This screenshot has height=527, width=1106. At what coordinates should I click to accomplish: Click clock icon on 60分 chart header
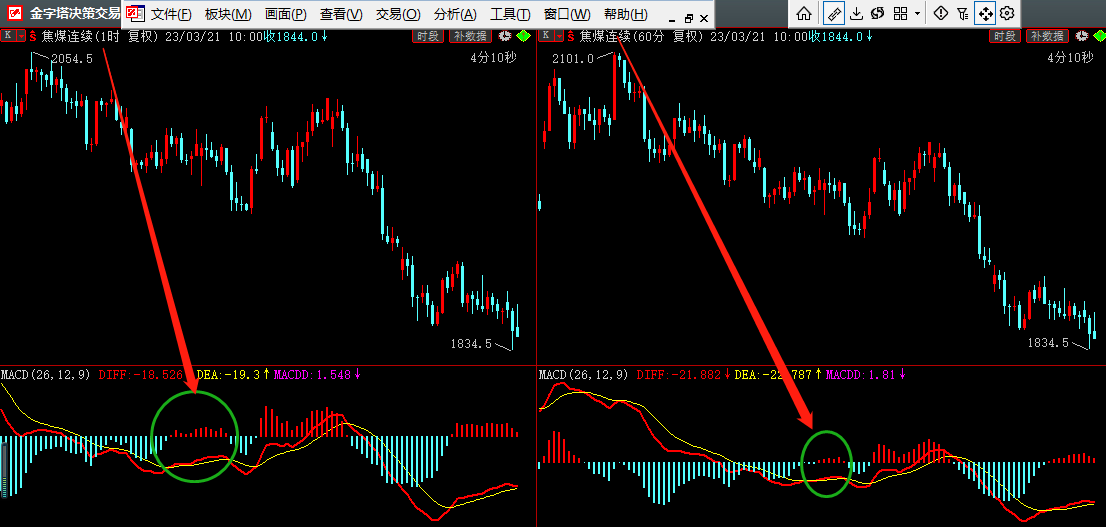tap(1081, 36)
